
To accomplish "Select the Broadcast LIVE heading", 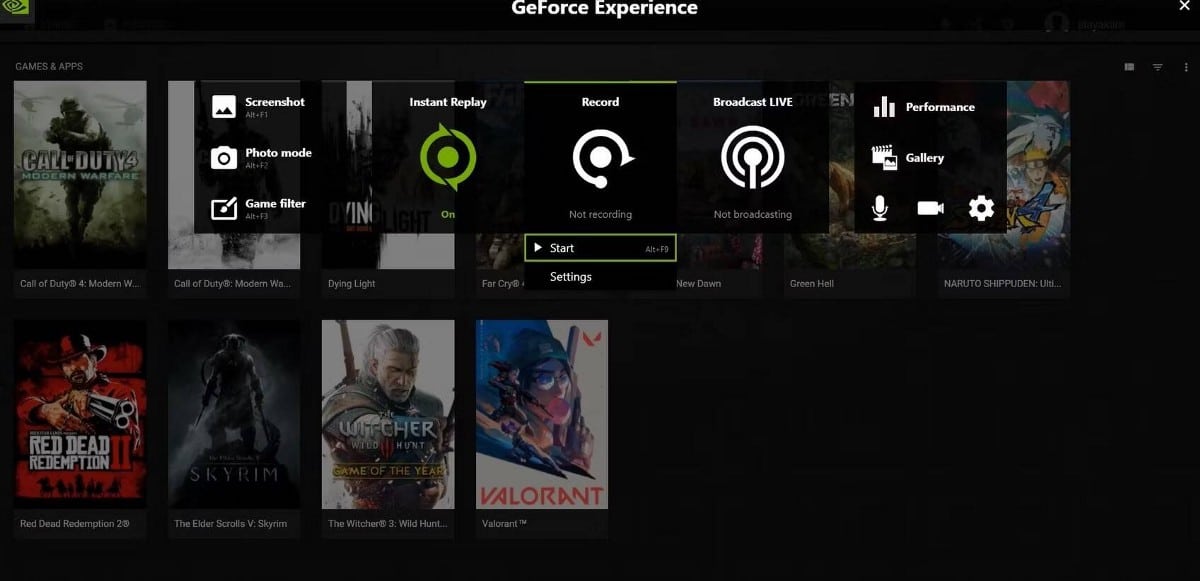I will coord(753,102).
